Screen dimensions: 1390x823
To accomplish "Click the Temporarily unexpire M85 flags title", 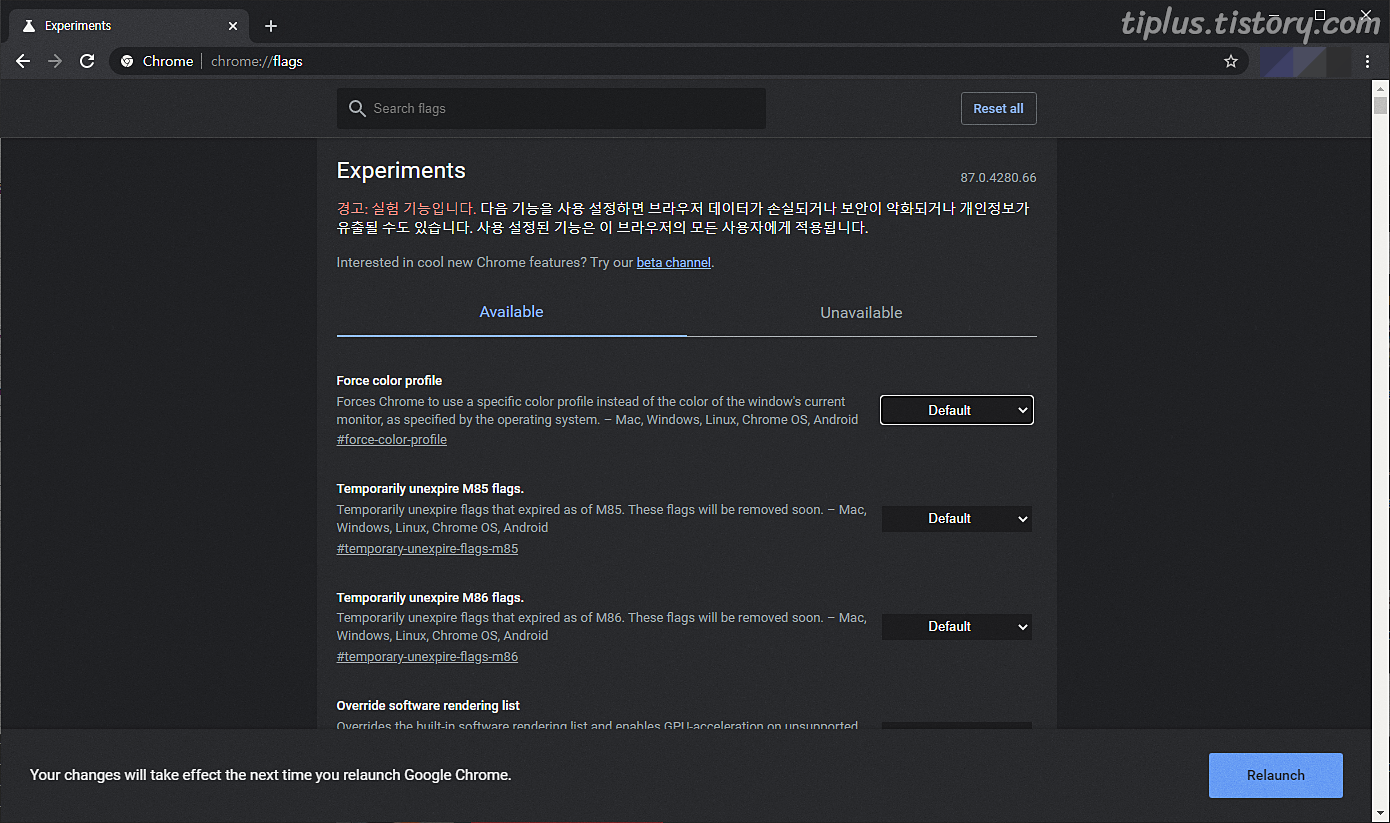I will 430,489.
